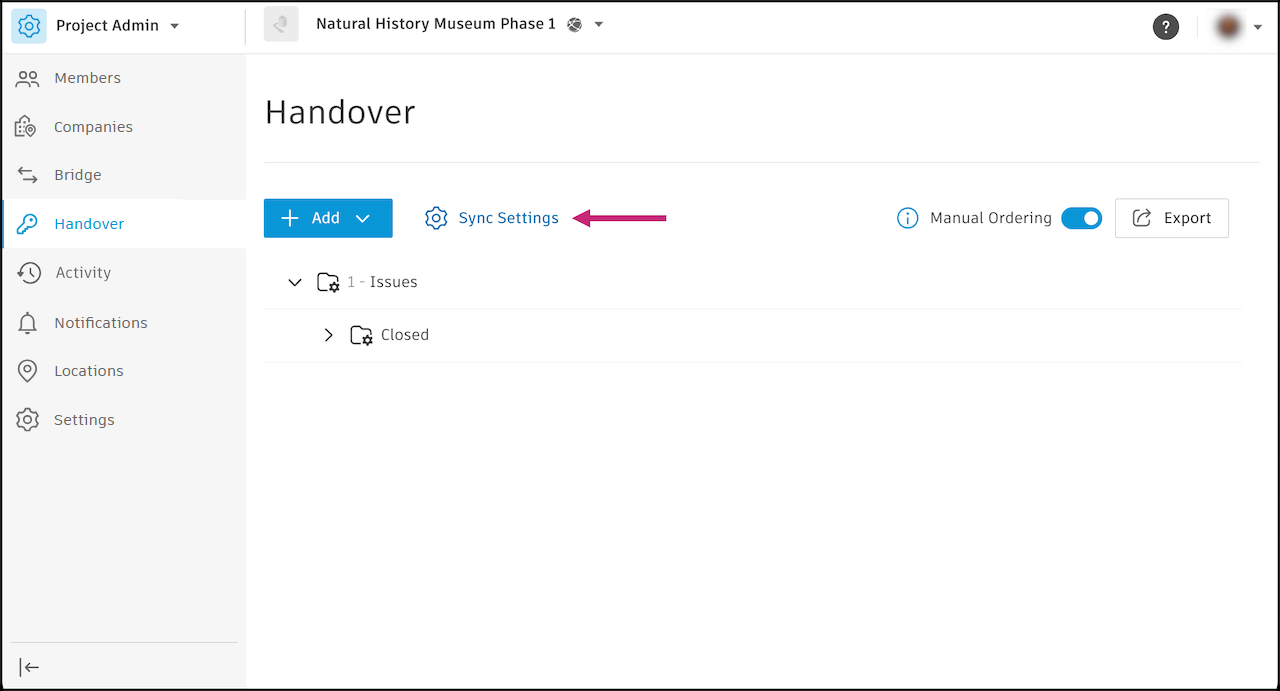
Task: Collapse the 1 - Issues folder
Action: tap(294, 282)
